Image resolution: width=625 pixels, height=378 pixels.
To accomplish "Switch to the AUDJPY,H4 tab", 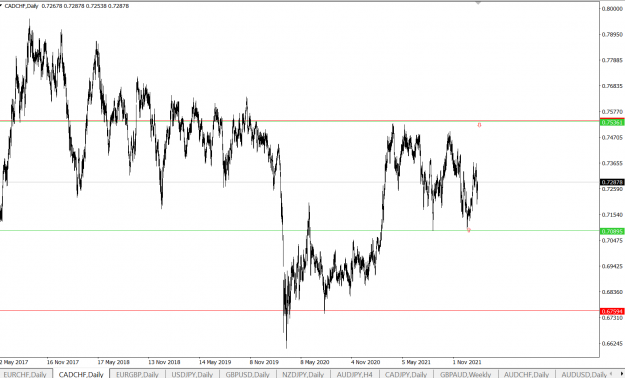I will coord(354,374).
